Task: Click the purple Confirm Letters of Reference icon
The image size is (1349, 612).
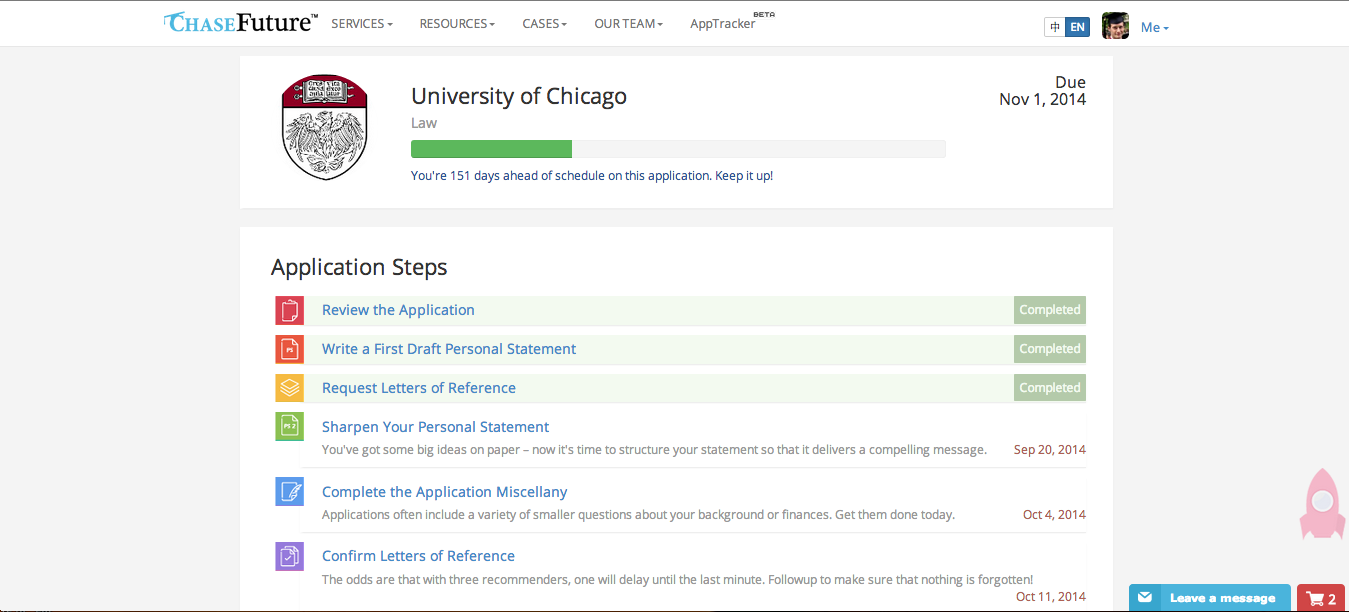Action: click(x=289, y=556)
